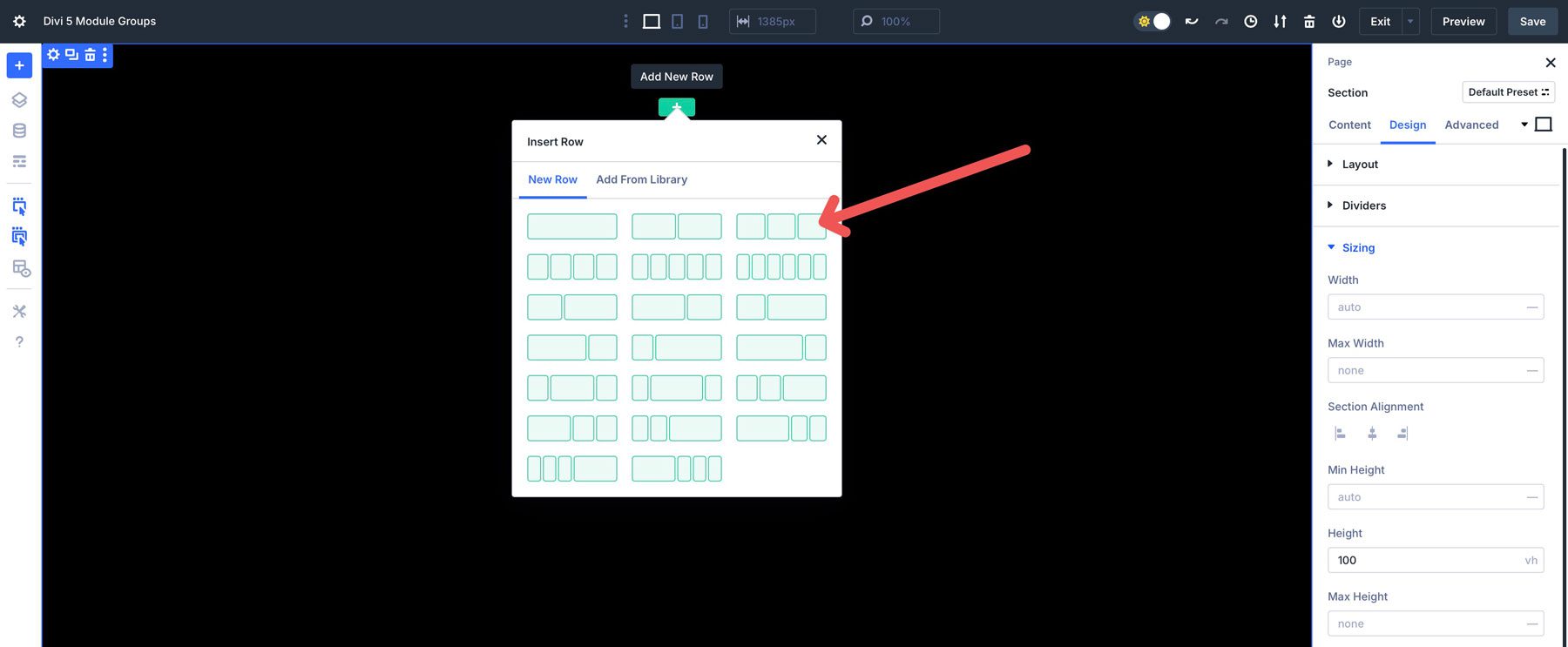This screenshot has height=647, width=1568.
Task: Save the page with Save button
Action: tap(1532, 22)
